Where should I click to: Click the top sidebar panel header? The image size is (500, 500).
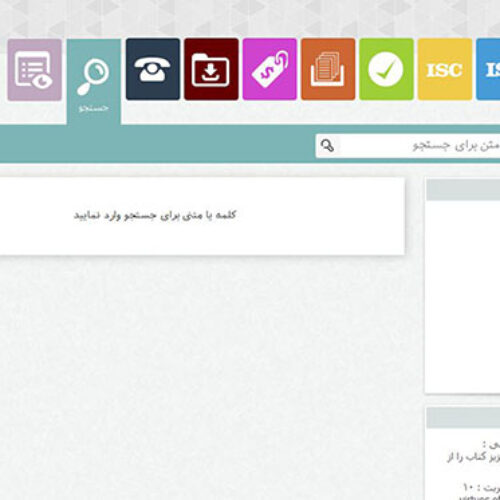[463, 189]
